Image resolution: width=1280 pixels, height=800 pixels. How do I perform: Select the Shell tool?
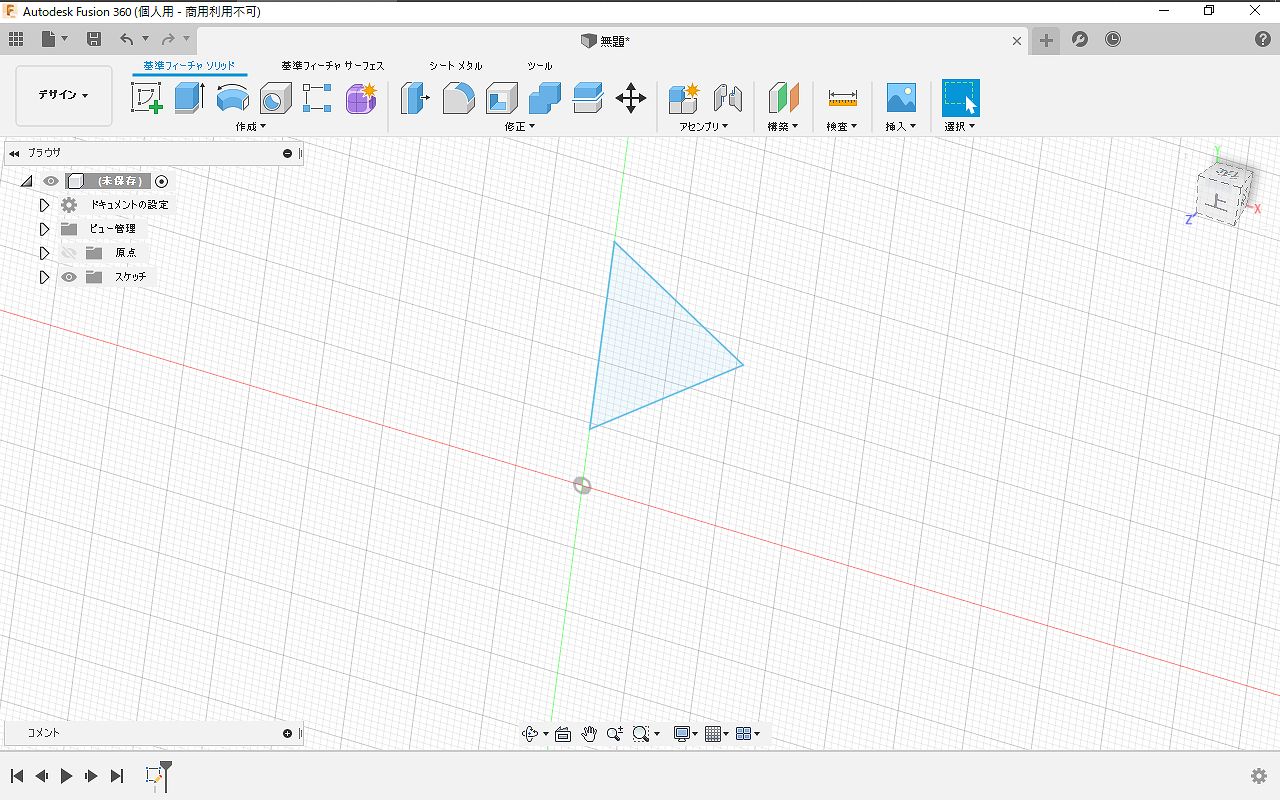click(501, 98)
